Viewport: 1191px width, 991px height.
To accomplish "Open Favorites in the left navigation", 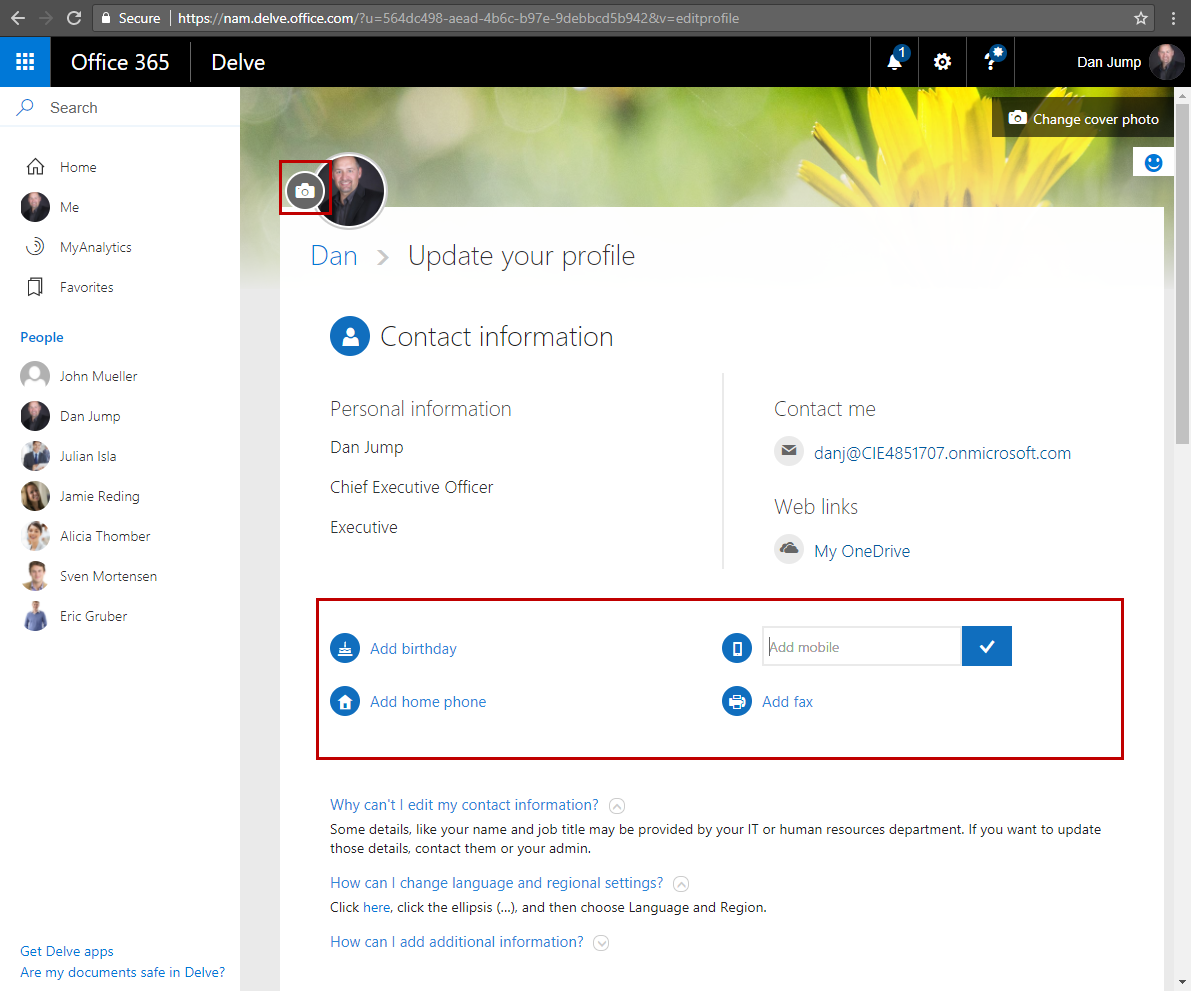I will pyautogui.click(x=86, y=287).
